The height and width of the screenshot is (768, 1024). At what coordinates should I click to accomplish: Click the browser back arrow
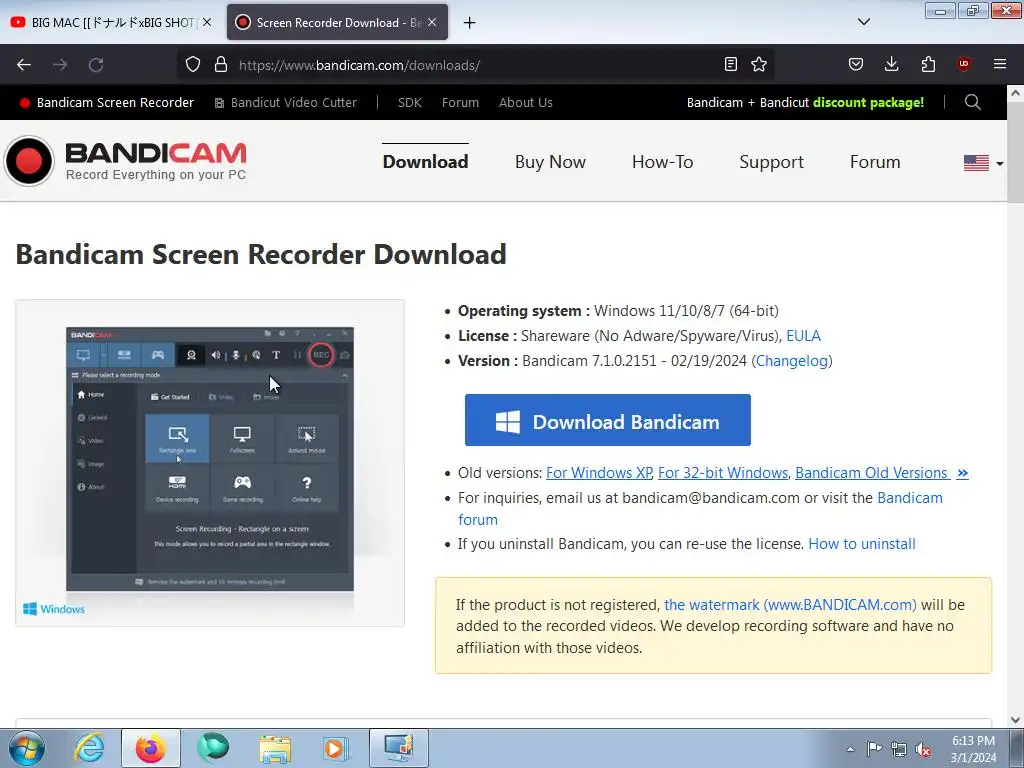(24, 65)
